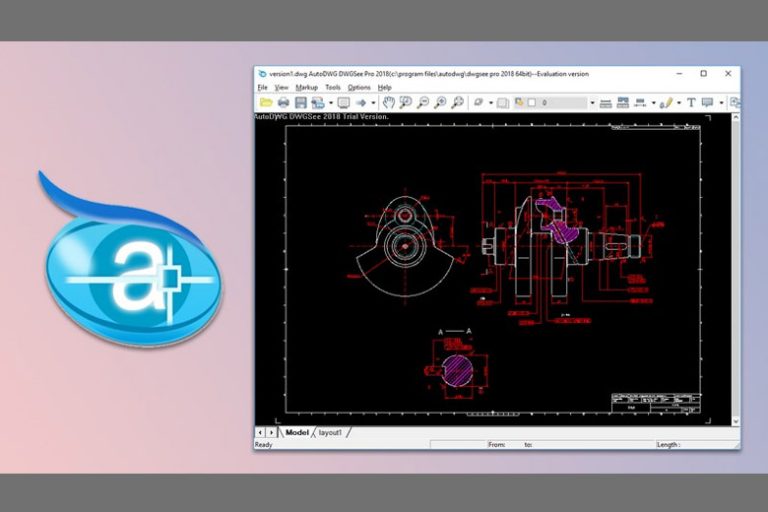Click the dimension measure icon
The image size is (768, 512).
640,102
